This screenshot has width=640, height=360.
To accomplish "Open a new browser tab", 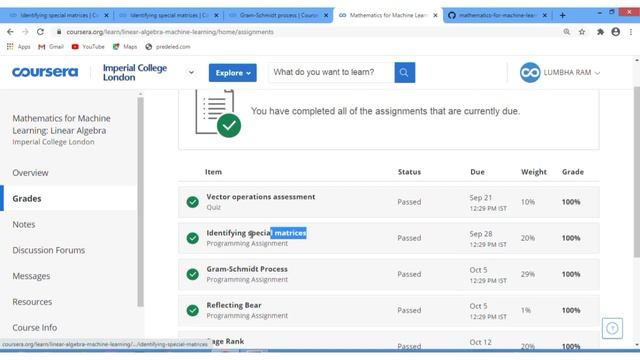I will 562,15.
